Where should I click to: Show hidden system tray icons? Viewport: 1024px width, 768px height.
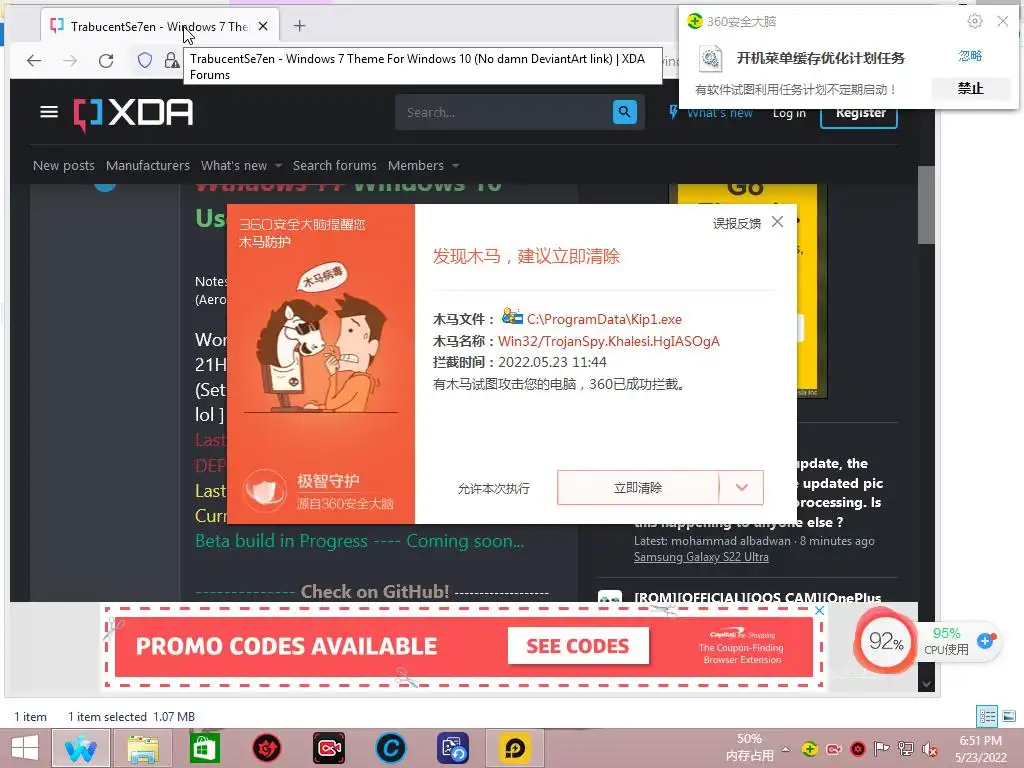pos(786,749)
